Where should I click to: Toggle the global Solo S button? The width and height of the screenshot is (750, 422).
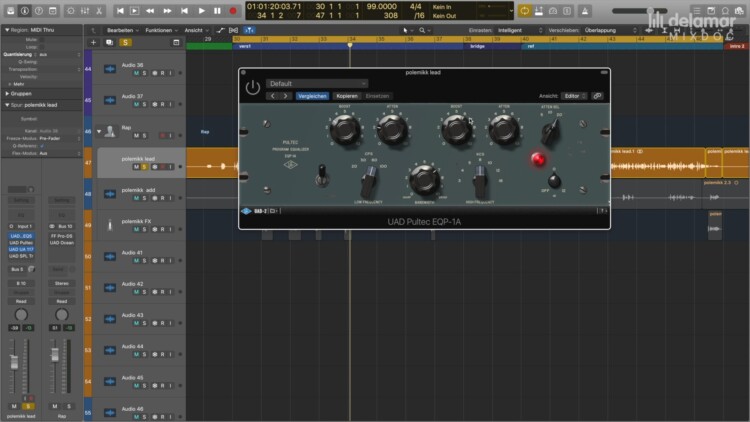tap(125, 43)
